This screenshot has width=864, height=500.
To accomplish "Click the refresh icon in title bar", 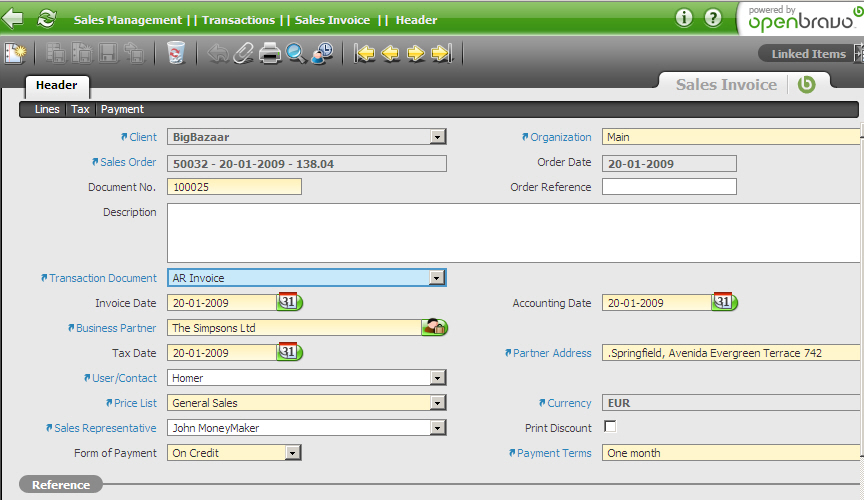I will point(47,19).
